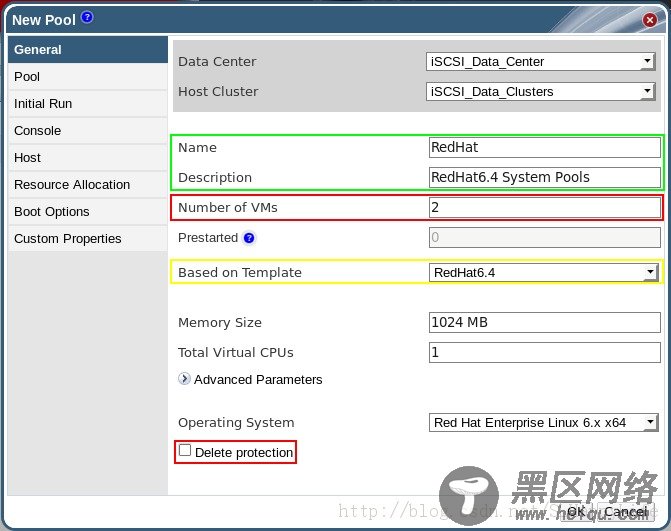Image resolution: width=671 pixels, height=531 pixels.
Task: Open the Host Cluster dropdown
Action: click(540, 92)
